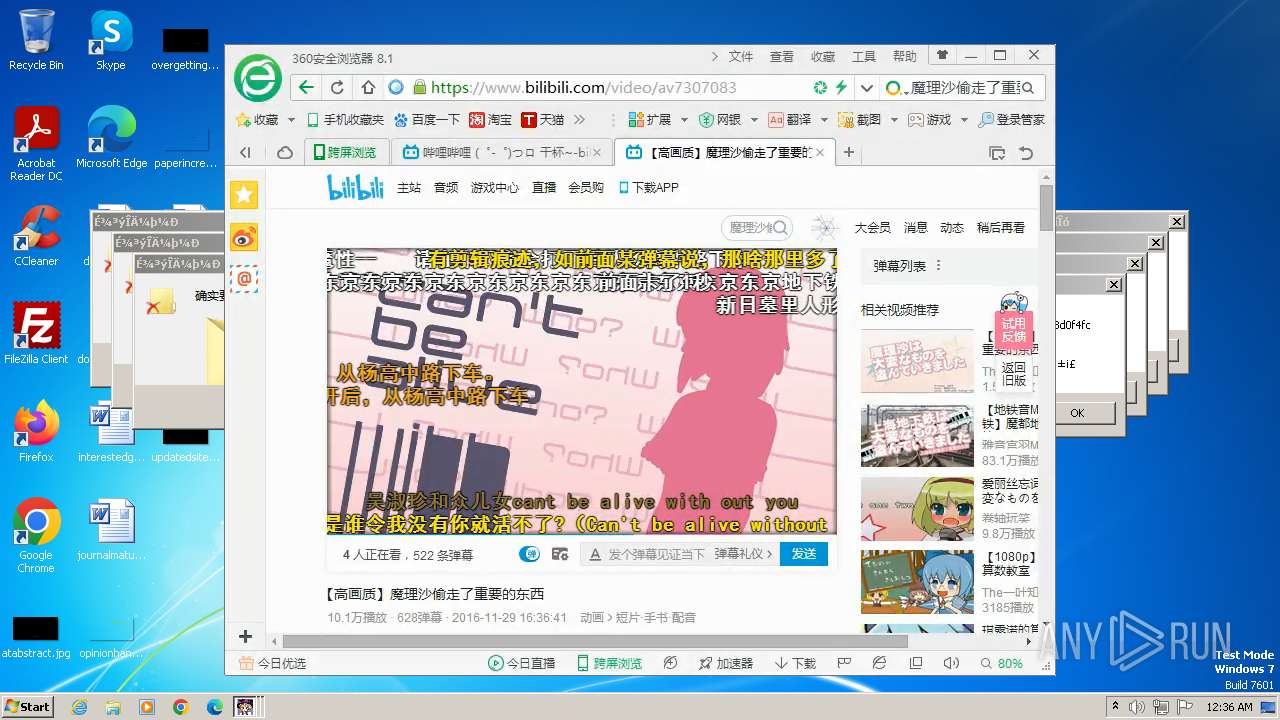This screenshot has width=1280, height=720.
Task: Click the cloud sync icon beside tabs
Action: point(285,152)
